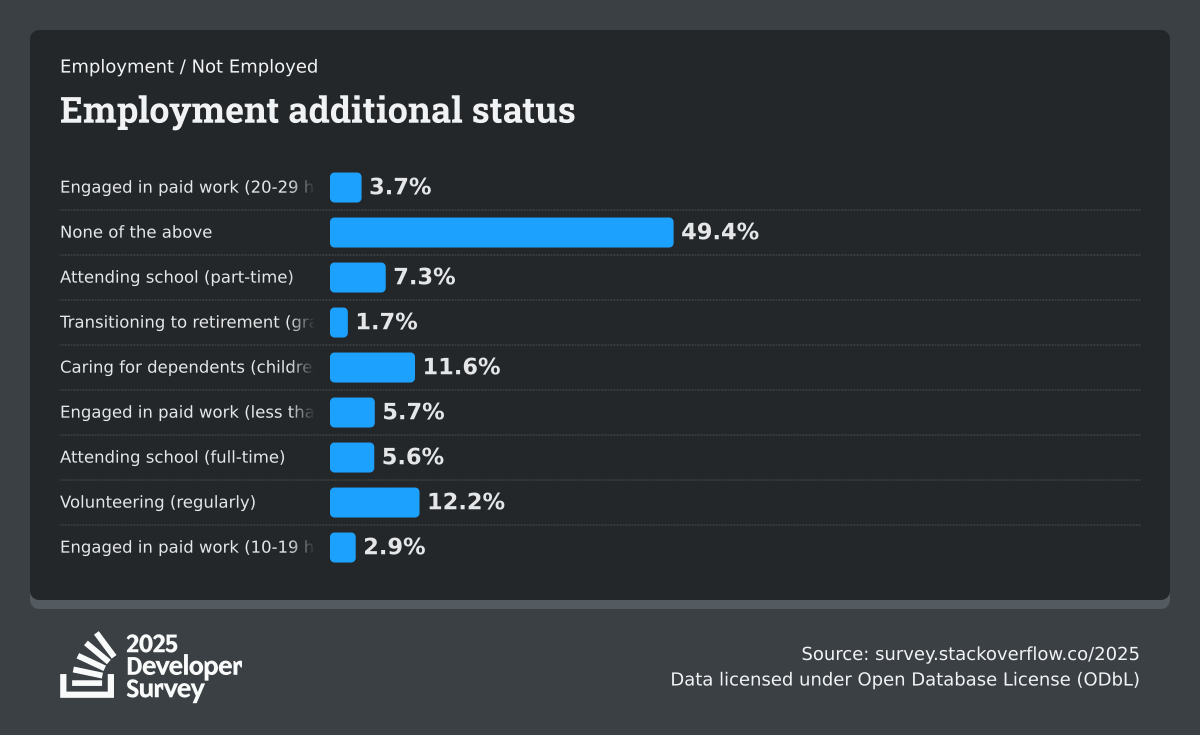Click the 5.7% paid work bar
Image resolution: width=1200 pixels, height=735 pixels.
pyautogui.click(x=352, y=412)
